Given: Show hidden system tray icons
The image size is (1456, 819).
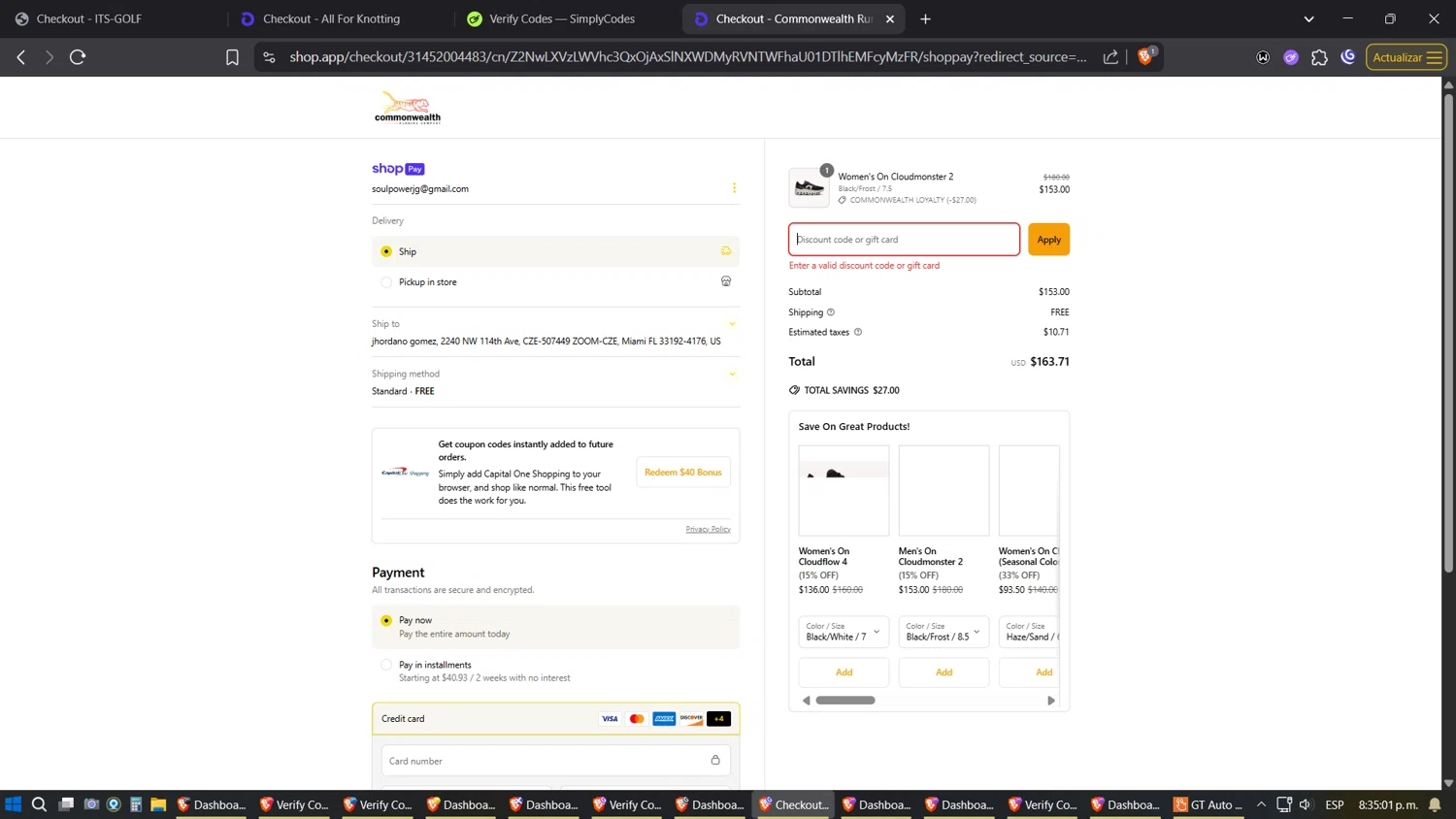Looking at the screenshot, I should [x=1261, y=804].
